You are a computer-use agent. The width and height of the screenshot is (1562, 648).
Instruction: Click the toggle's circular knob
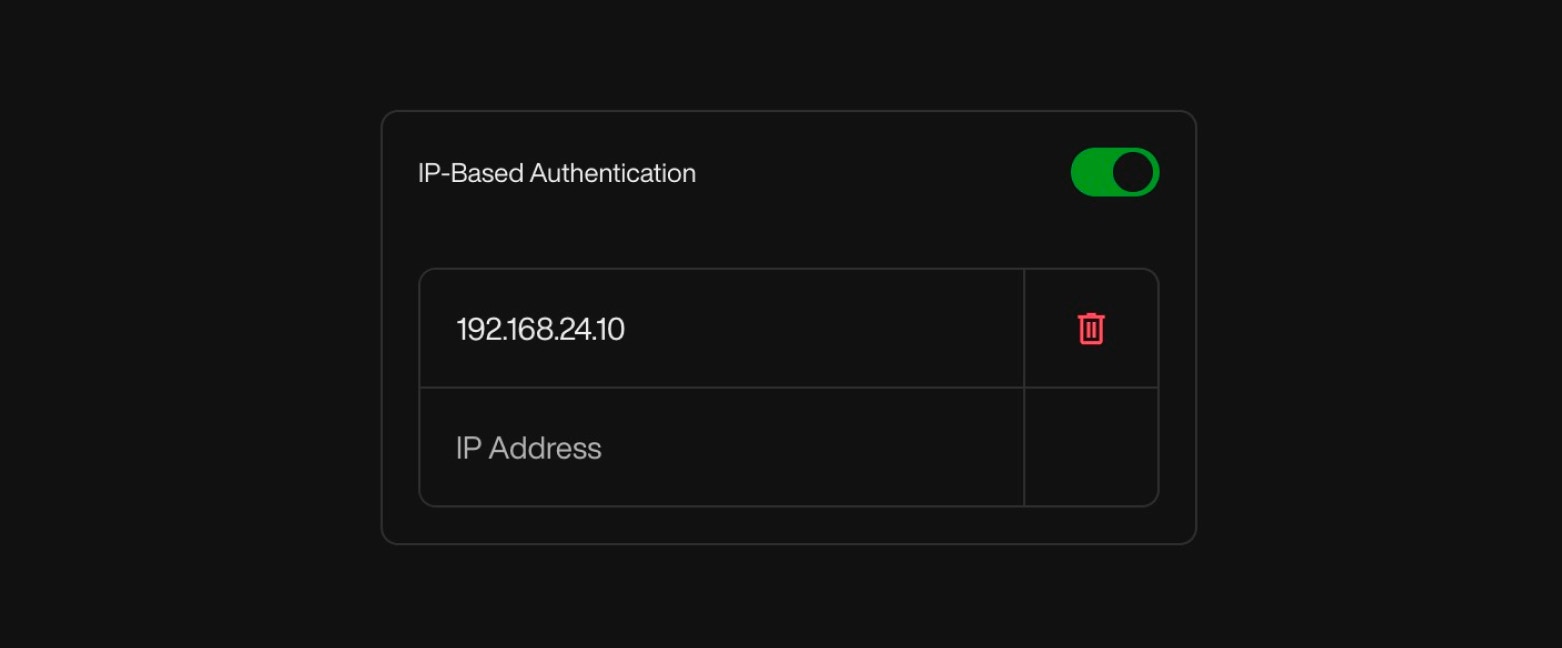1131,172
